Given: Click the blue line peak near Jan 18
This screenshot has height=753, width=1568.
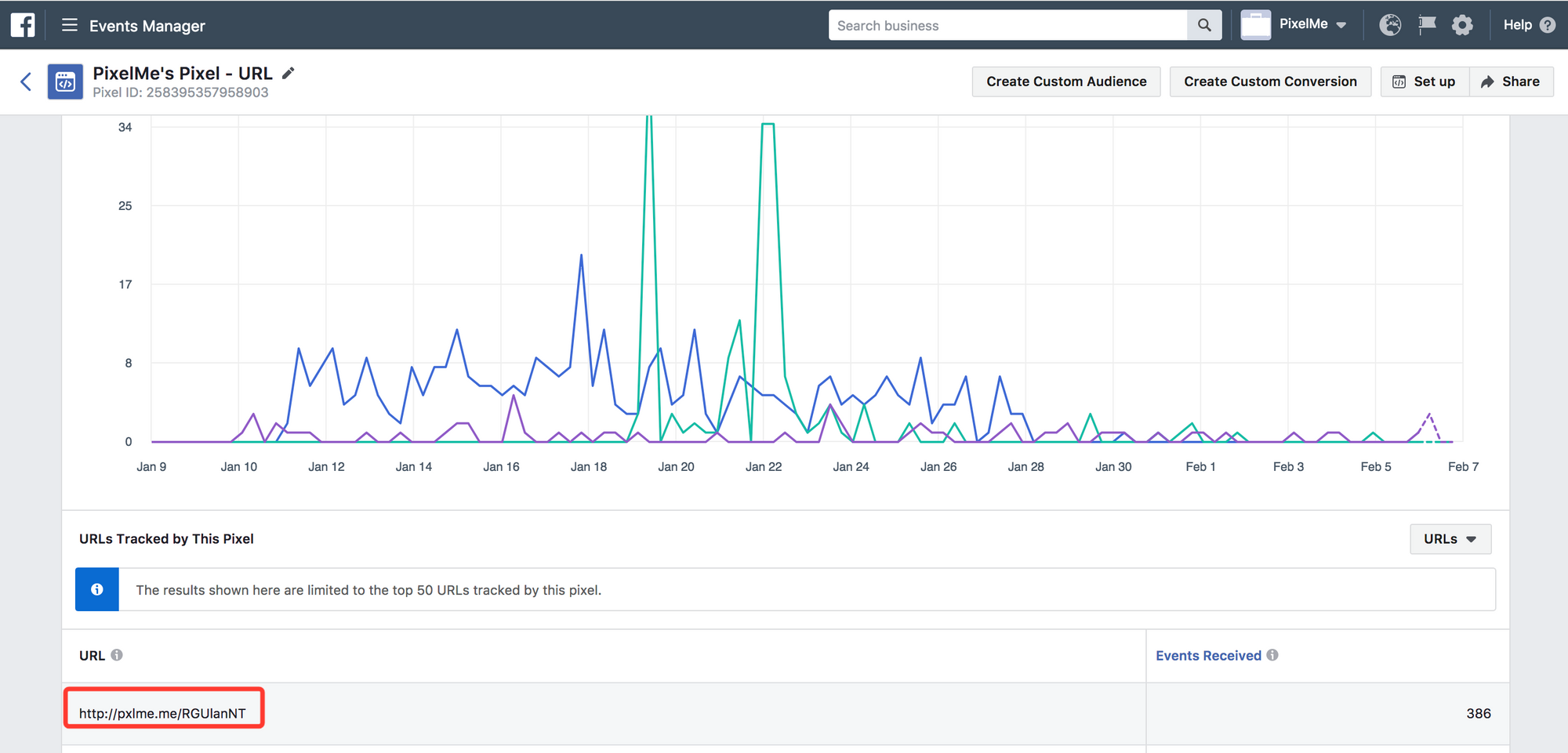Looking at the screenshot, I should tap(581, 255).
